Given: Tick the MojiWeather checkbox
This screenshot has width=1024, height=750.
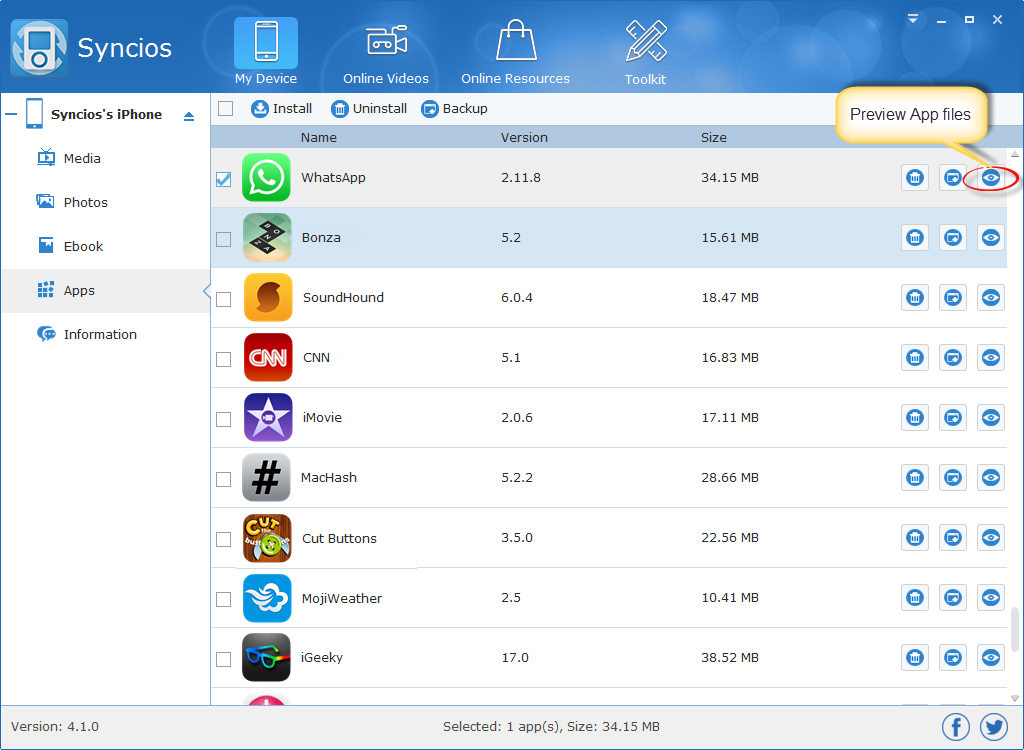Looking at the screenshot, I should point(223,599).
